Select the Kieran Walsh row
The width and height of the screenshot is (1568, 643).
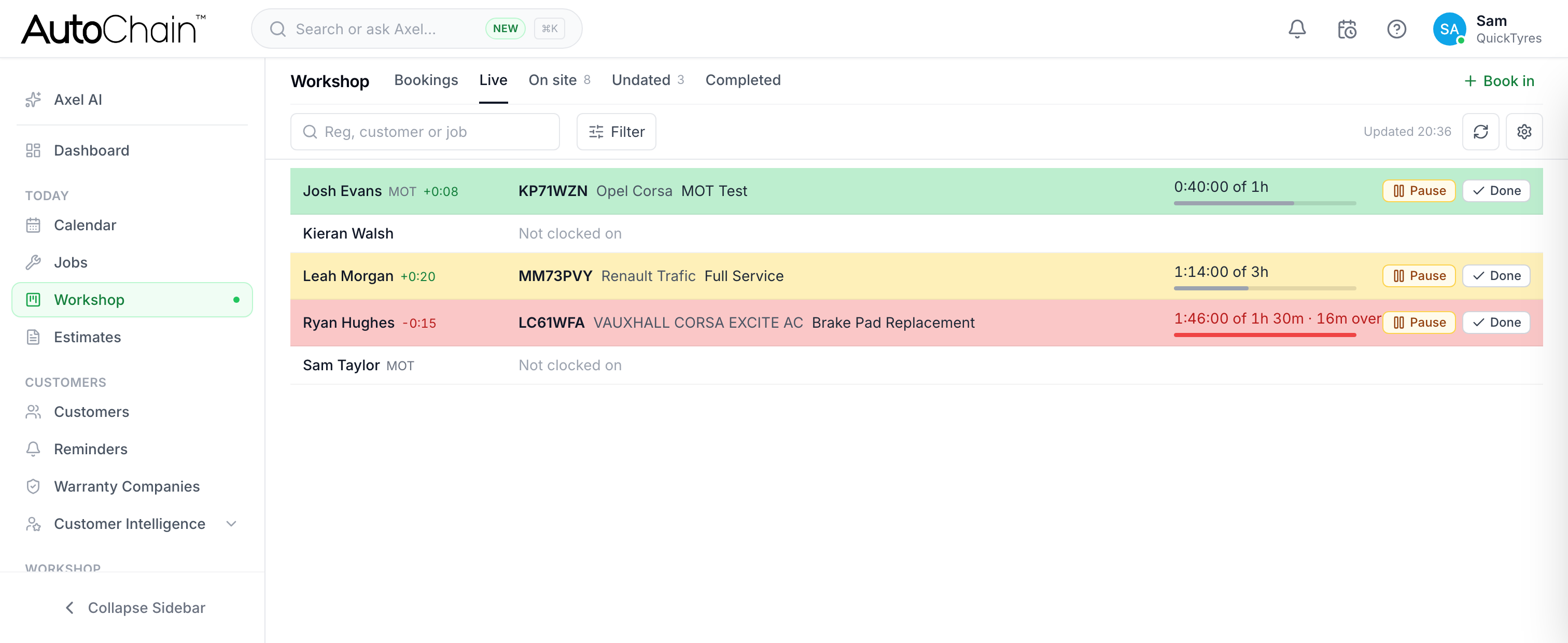[x=916, y=233]
